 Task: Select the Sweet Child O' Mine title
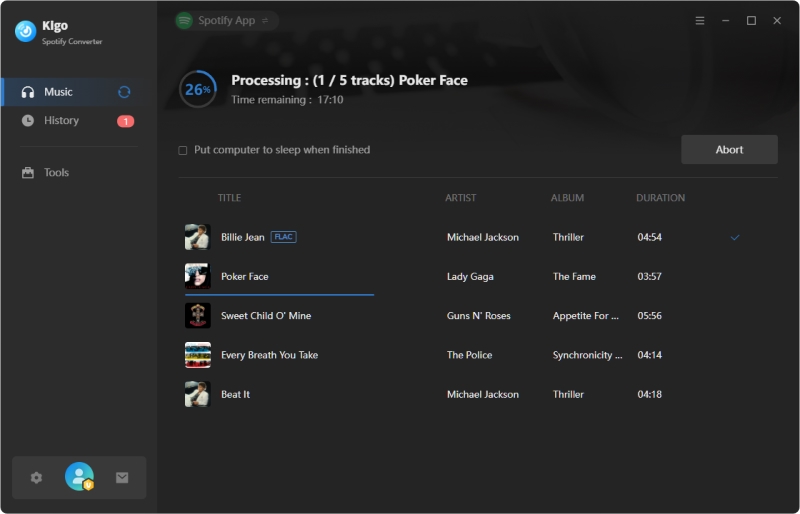(x=266, y=315)
